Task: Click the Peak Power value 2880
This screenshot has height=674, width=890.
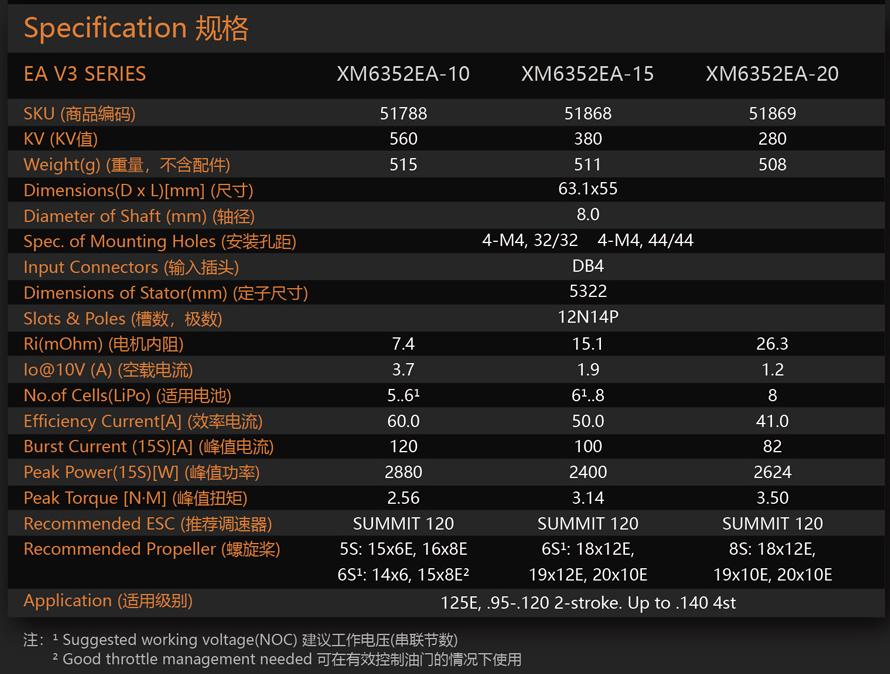Action: (403, 472)
